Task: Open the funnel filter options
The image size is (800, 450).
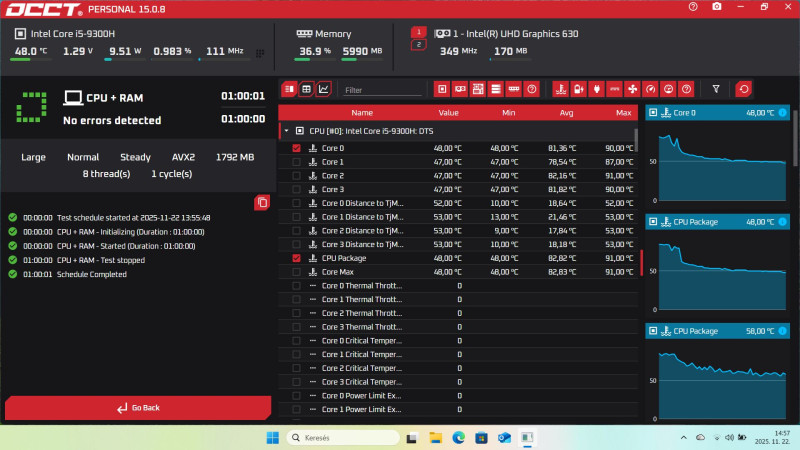Action: [716, 89]
